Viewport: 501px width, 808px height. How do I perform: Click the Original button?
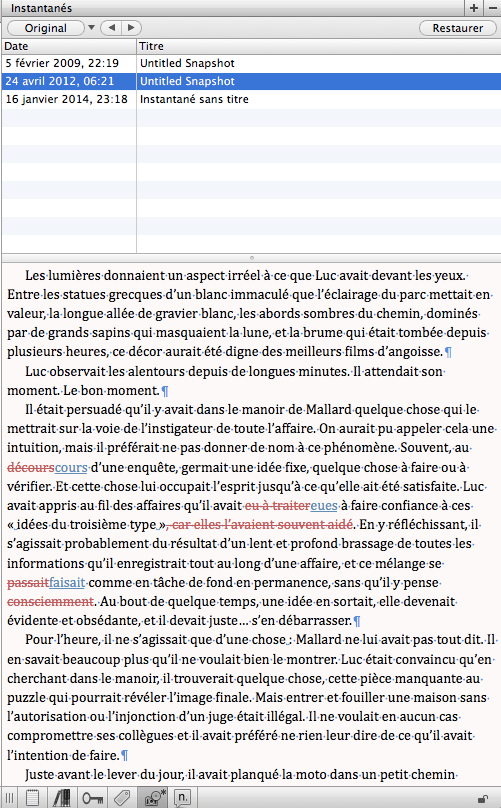(45, 28)
